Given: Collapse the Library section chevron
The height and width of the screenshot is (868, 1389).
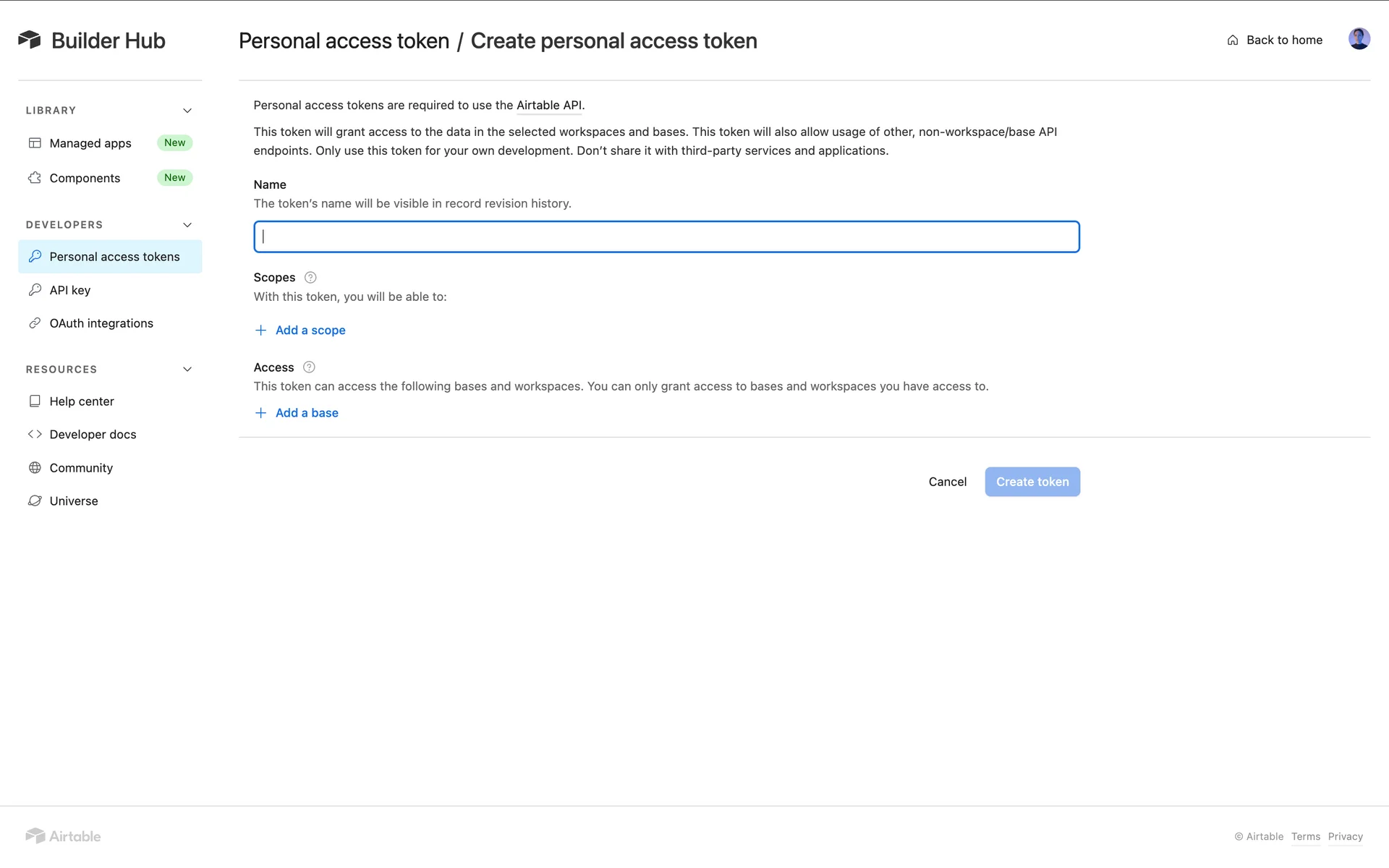Looking at the screenshot, I should pos(187,111).
